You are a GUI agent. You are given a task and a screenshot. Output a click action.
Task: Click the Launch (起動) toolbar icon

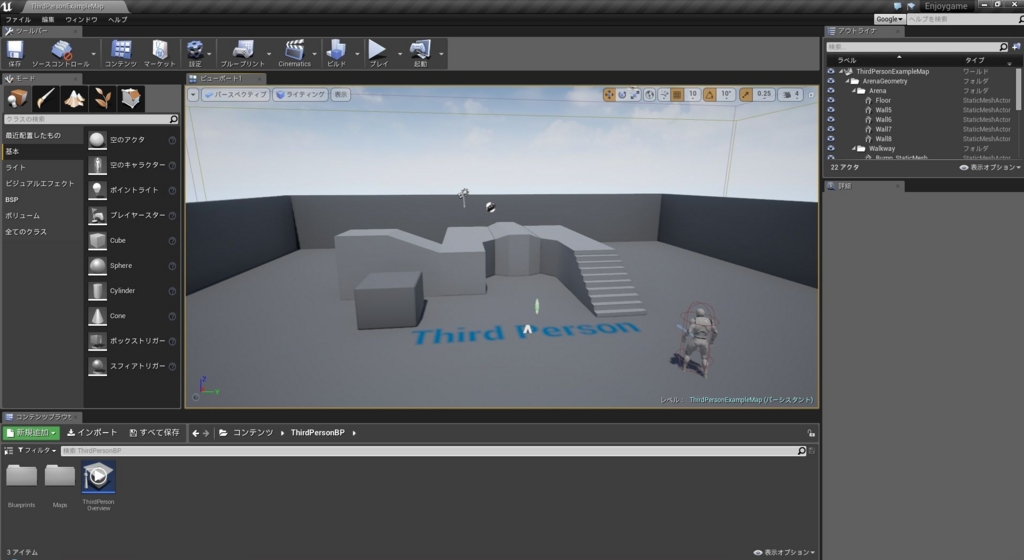point(420,52)
